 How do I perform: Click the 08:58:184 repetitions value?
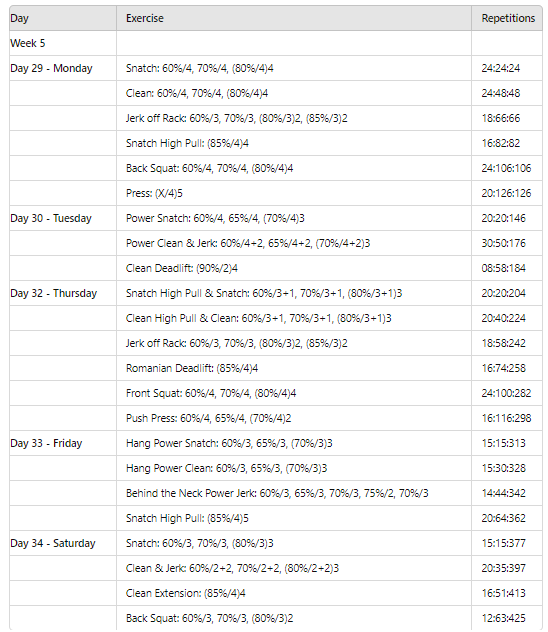503,268
